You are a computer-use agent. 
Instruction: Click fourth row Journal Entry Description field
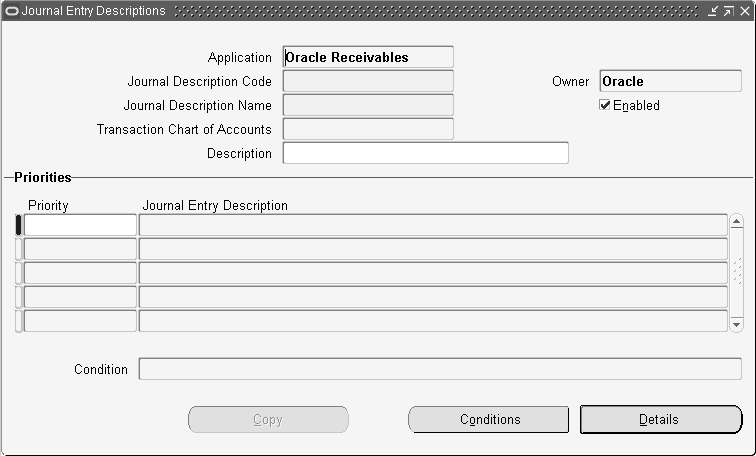tap(433, 297)
